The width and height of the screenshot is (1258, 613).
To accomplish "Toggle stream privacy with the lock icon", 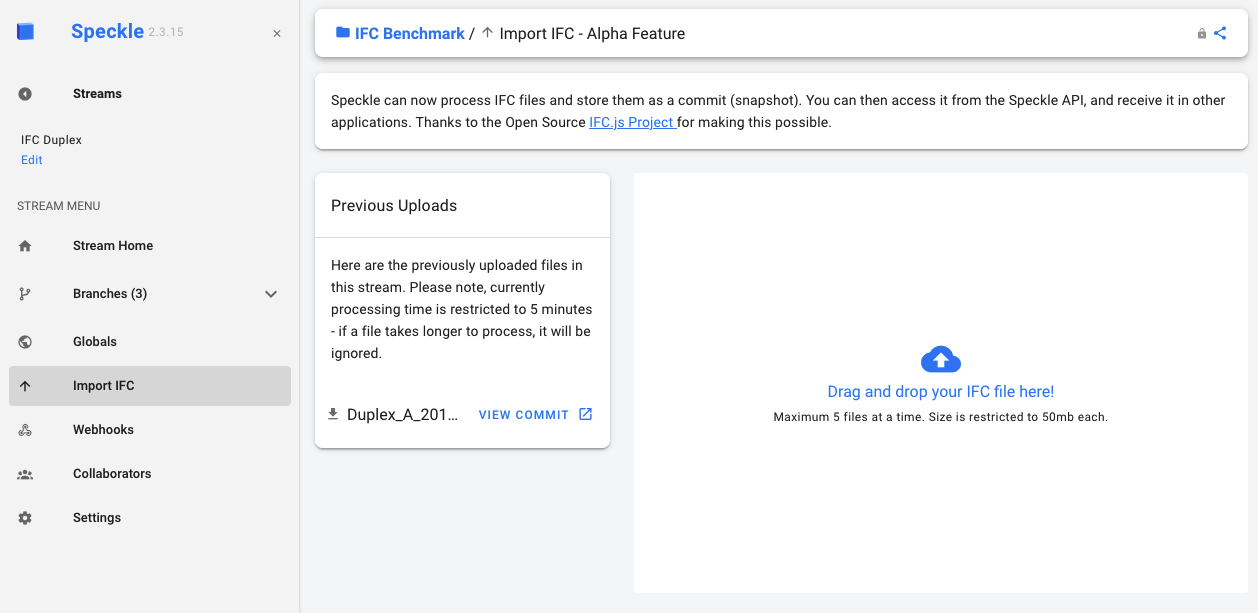I will pyautogui.click(x=1200, y=32).
